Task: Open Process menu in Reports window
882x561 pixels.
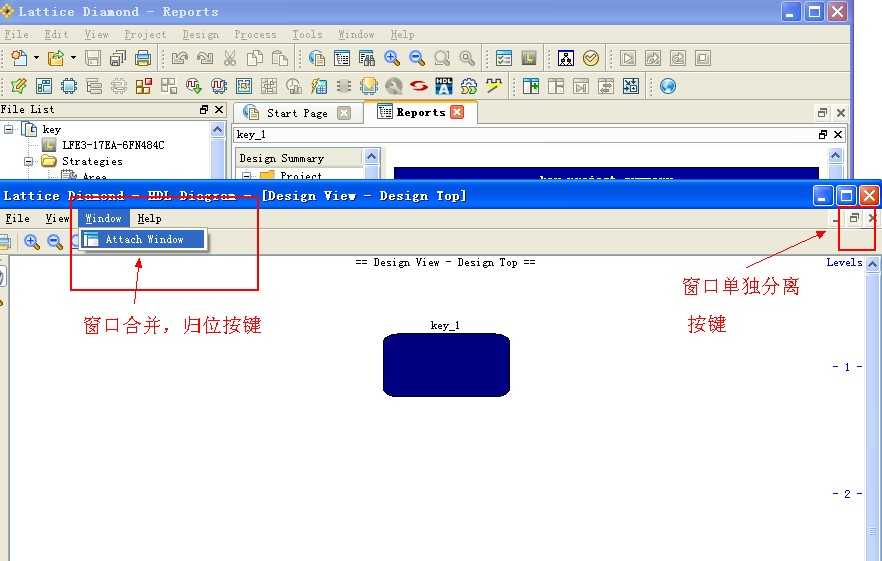Action: click(255, 35)
